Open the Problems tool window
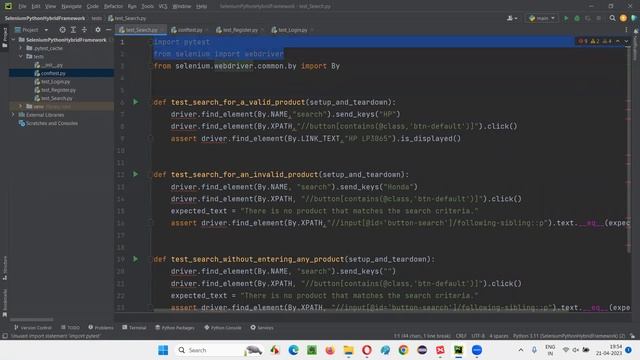Screen dimensions: 640x360 101,327
